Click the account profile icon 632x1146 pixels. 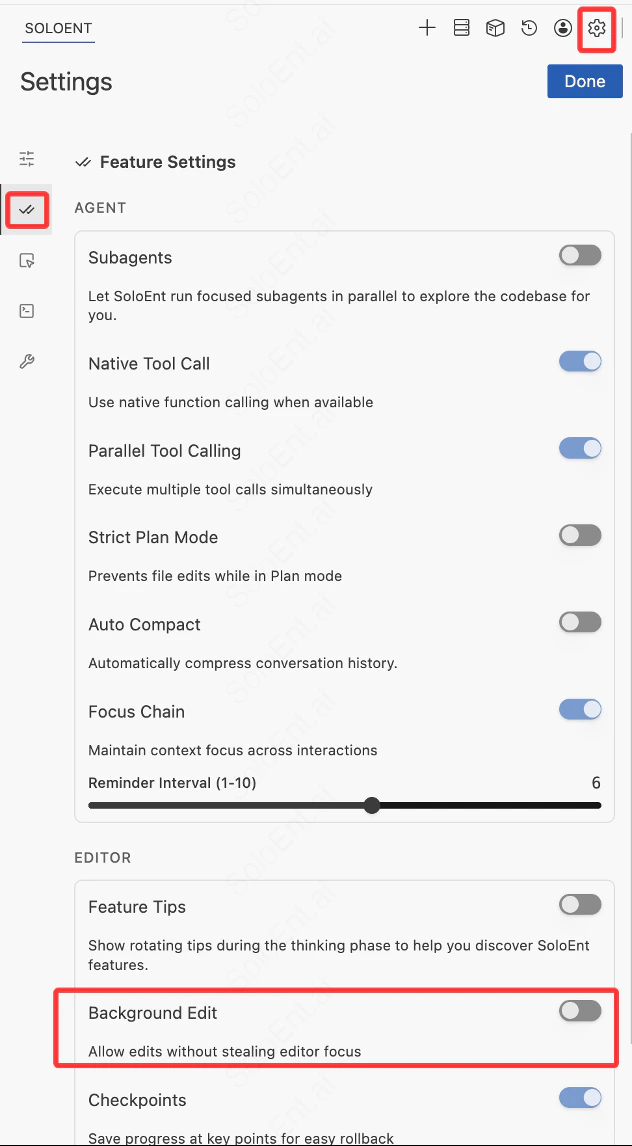click(563, 28)
